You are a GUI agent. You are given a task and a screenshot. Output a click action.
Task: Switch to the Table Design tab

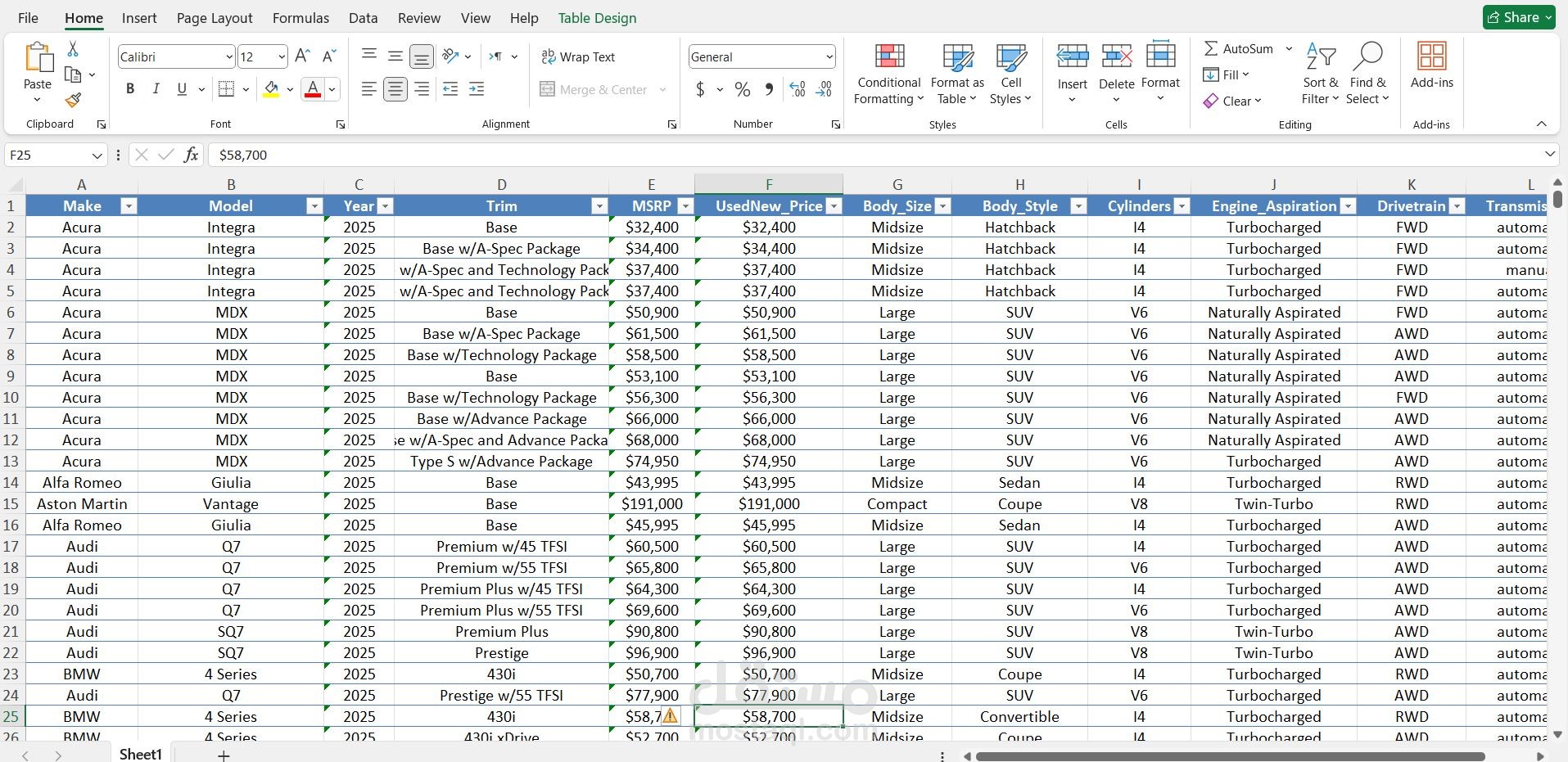[x=597, y=18]
